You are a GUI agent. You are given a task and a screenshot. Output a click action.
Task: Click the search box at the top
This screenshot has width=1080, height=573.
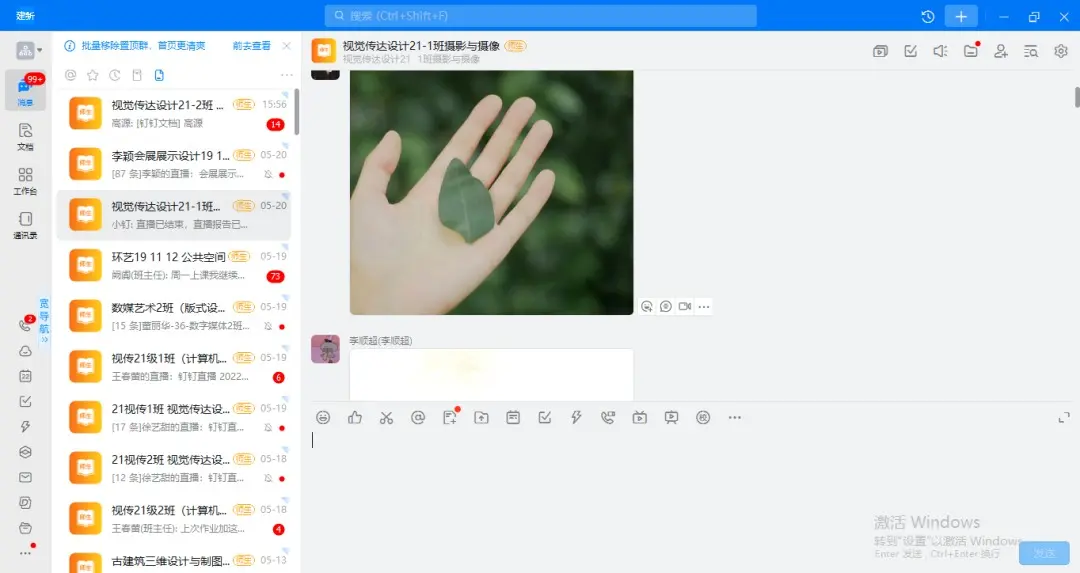(540, 16)
